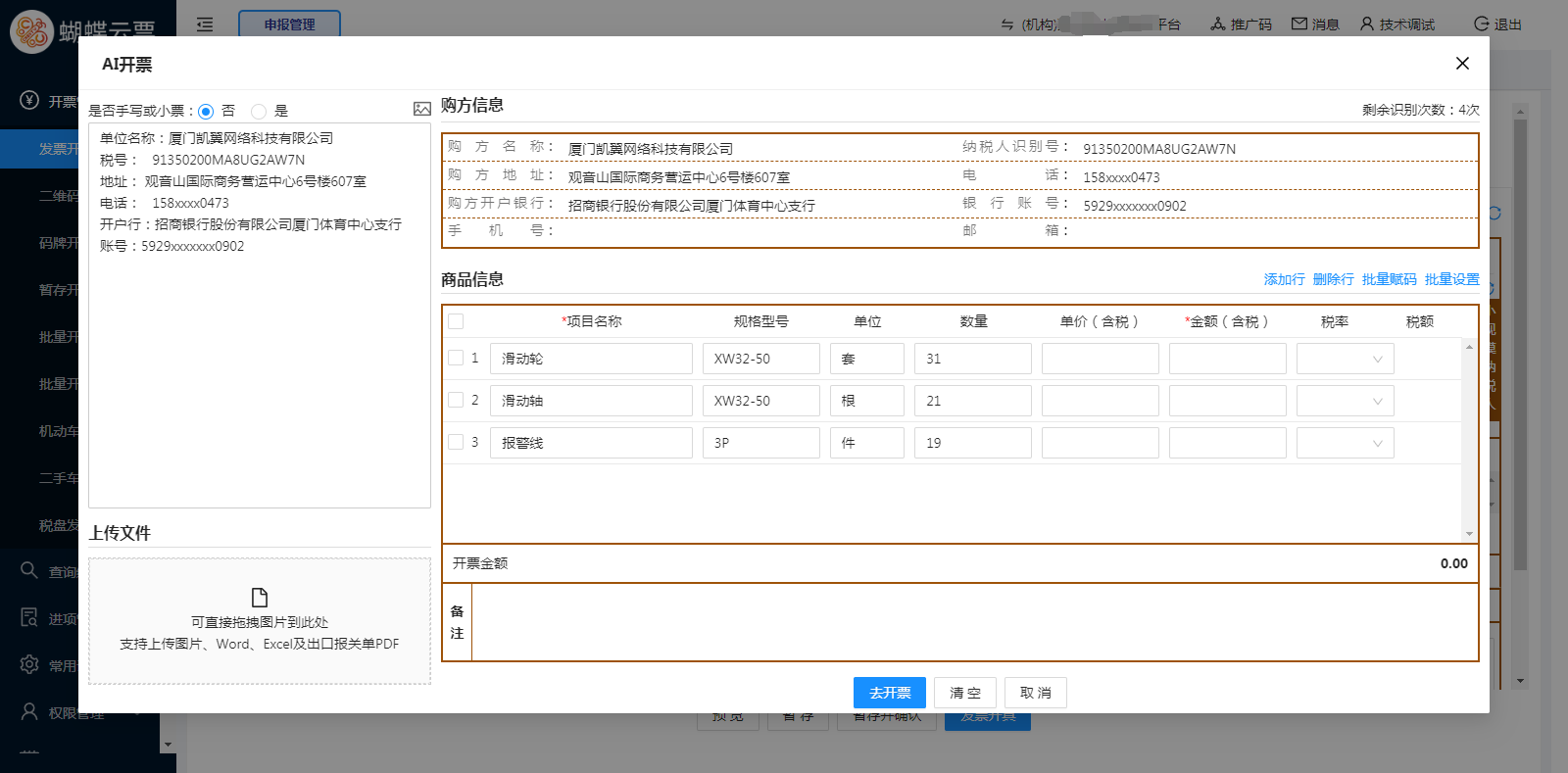Click the 滑动轮 item name field
Viewport: 1568px width, 773px height.
coord(591,359)
